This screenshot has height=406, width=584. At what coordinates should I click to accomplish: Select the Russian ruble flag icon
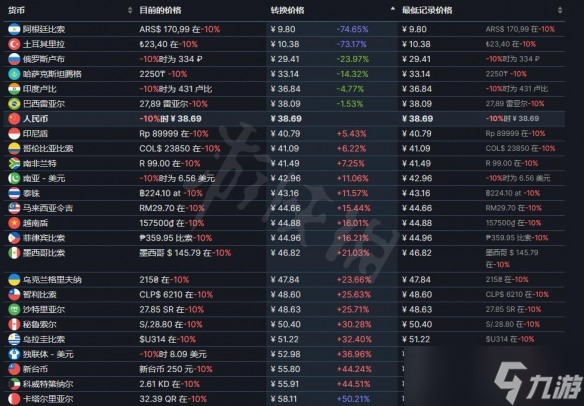click(x=14, y=59)
